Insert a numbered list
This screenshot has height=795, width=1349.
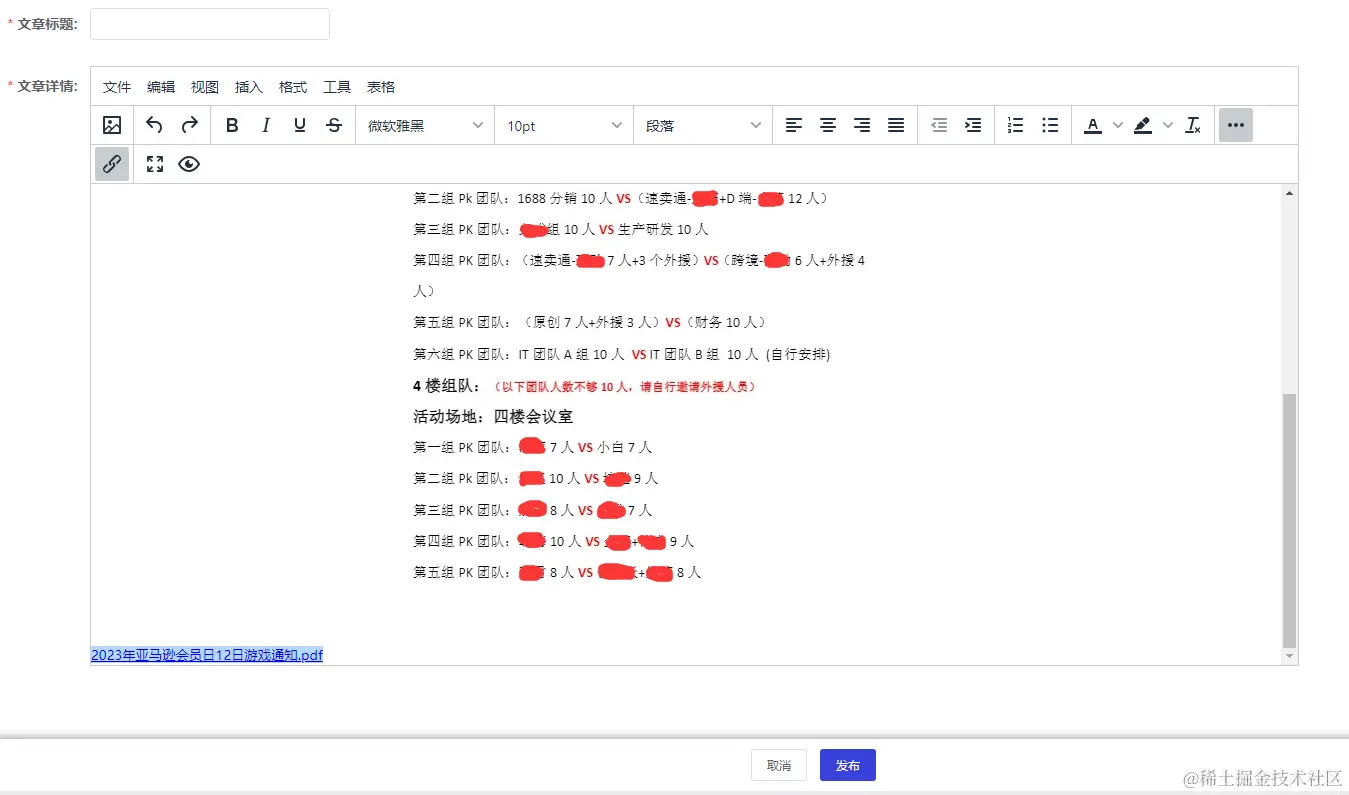[x=1016, y=125]
